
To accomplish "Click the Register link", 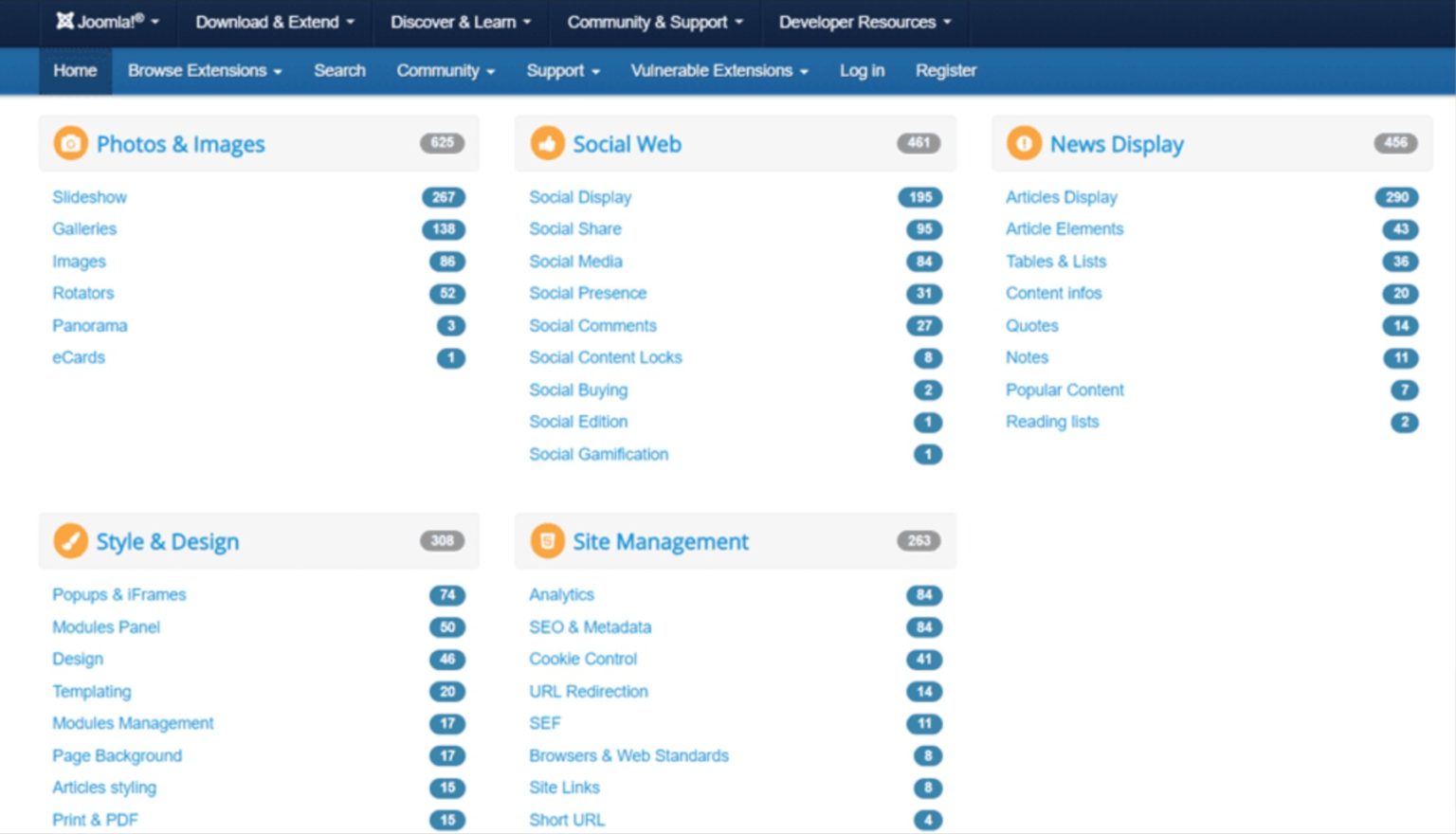I will [x=945, y=70].
